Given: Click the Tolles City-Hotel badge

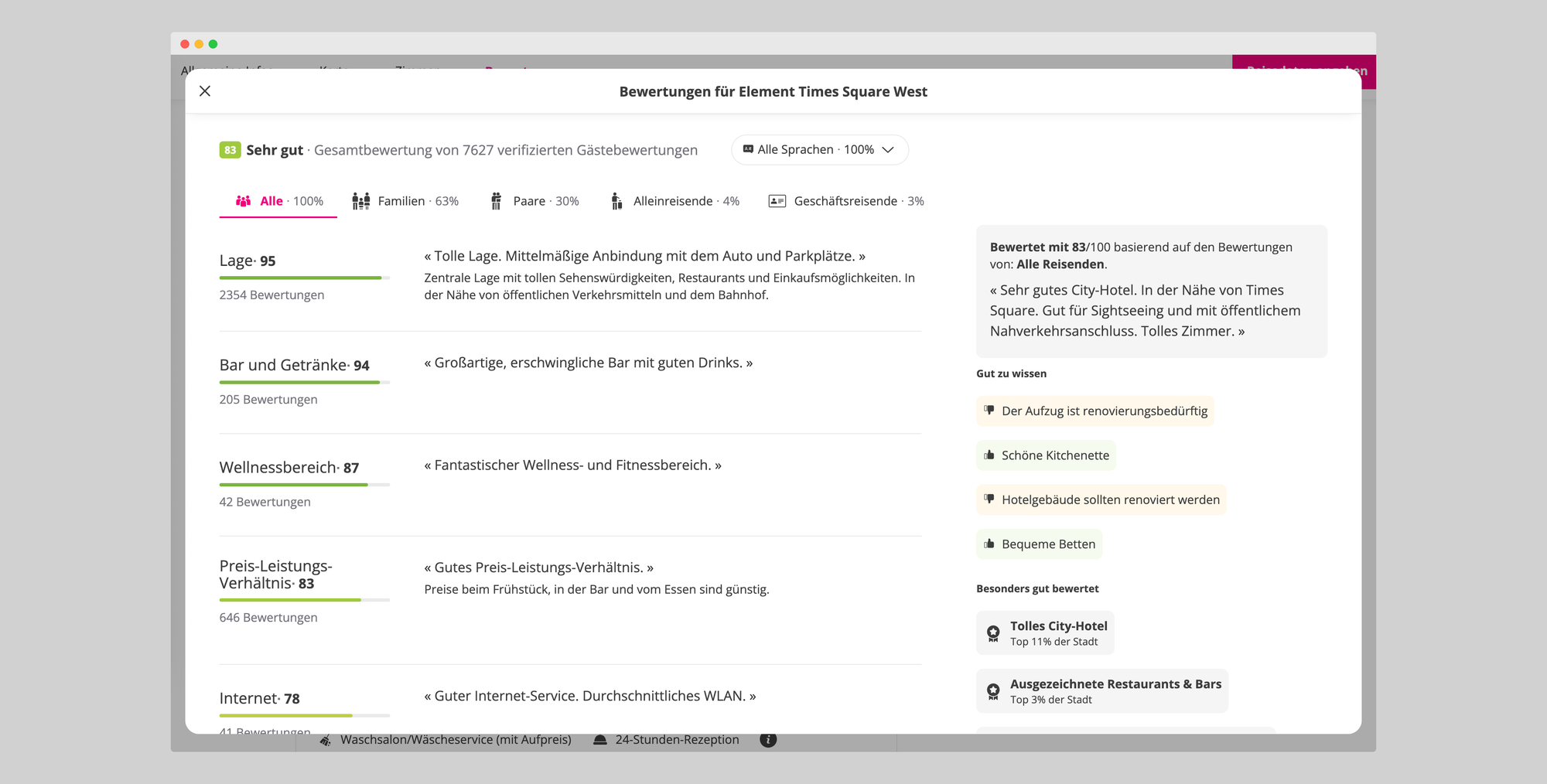Looking at the screenshot, I should click(x=1045, y=633).
